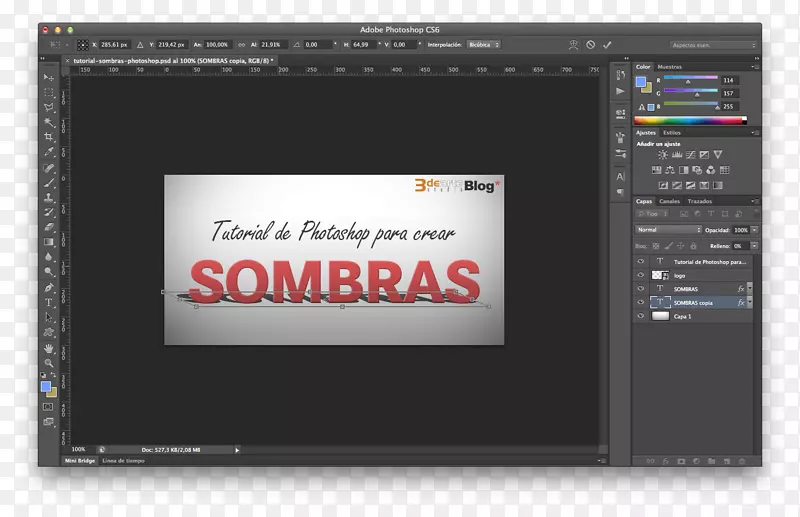800x517 pixels.
Task: Change screen mode from the toolbox
Action: [48, 422]
